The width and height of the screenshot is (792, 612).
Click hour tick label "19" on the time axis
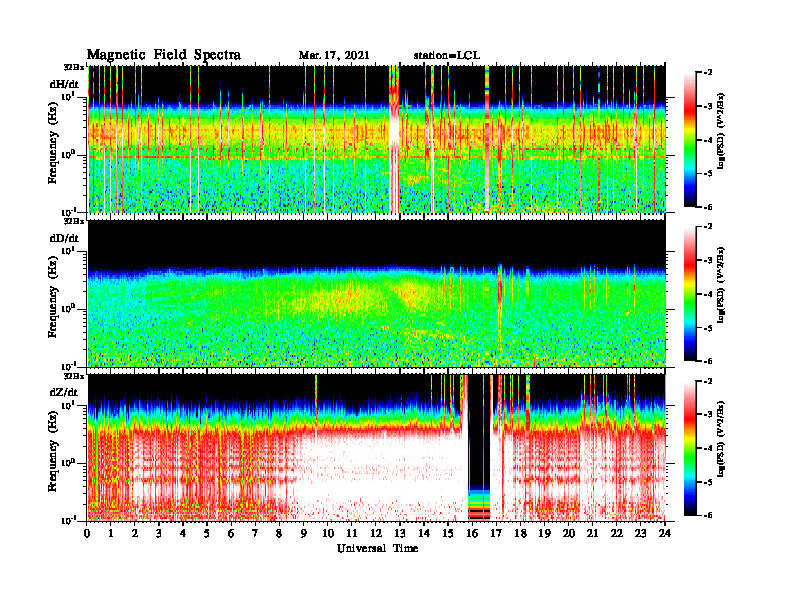point(544,534)
